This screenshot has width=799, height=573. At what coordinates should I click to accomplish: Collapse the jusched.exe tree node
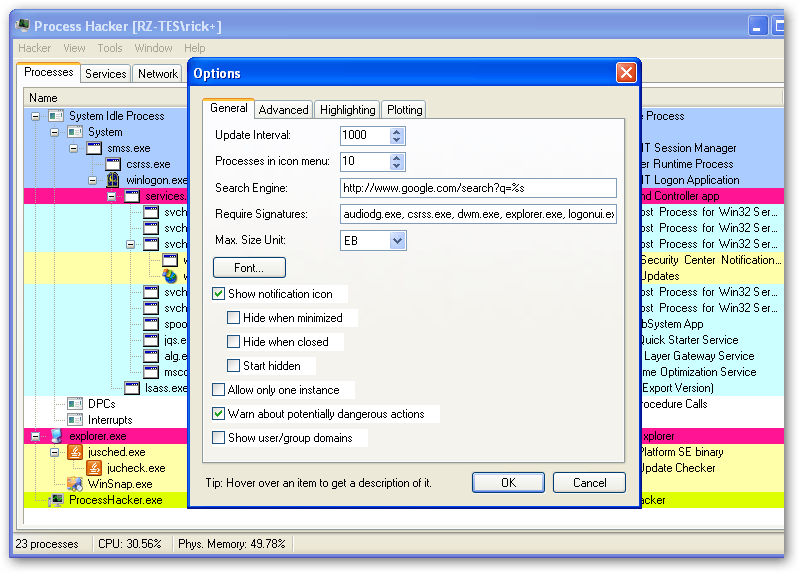coord(55,452)
